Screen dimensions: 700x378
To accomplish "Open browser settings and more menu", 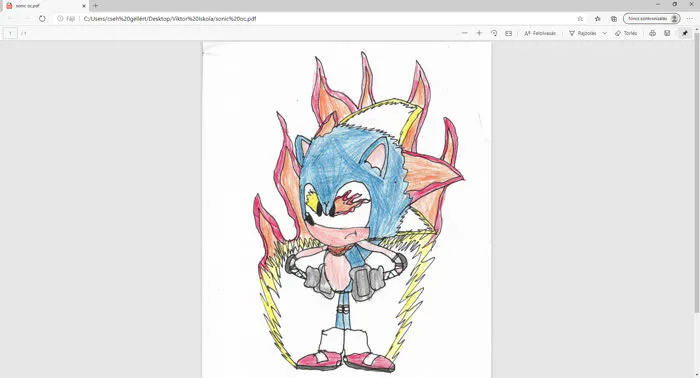I will pyautogui.click(x=690, y=19).
